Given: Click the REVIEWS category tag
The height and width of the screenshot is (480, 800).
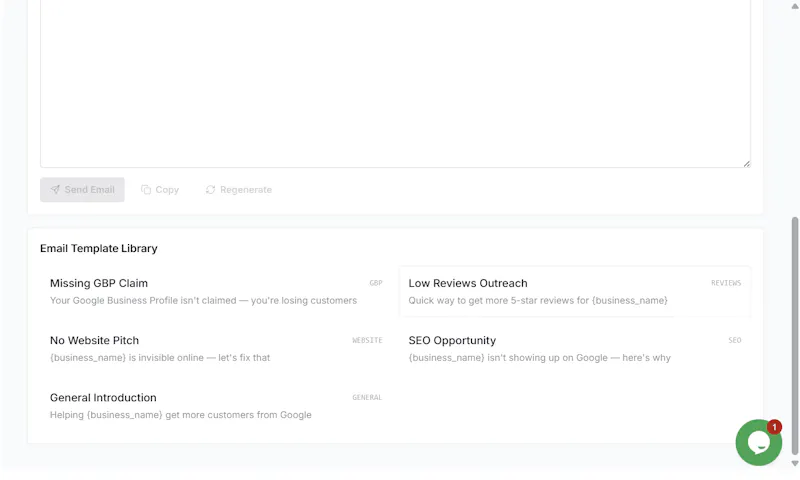Looking at the screenshot, I should (x=726, y=283).
